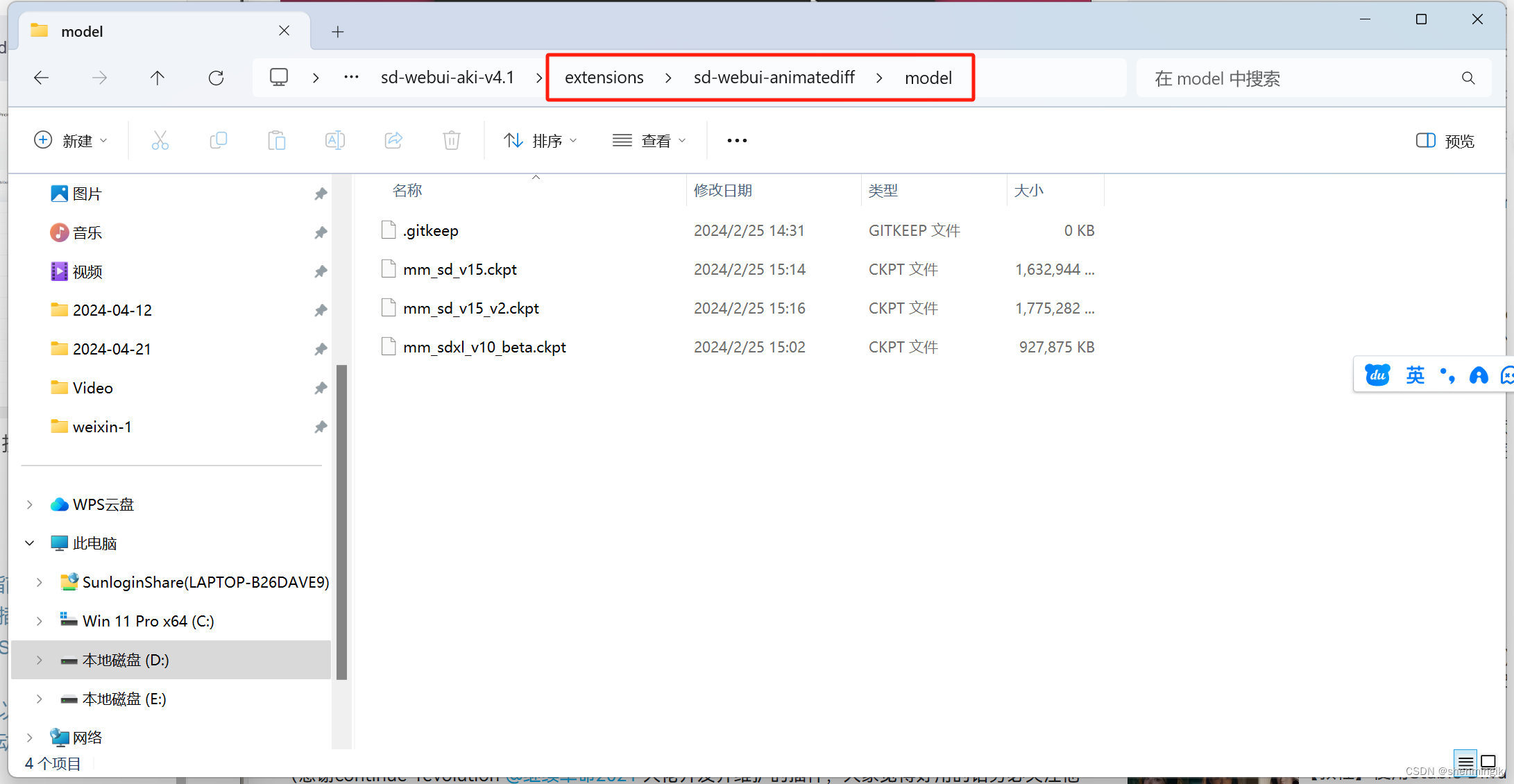Click the navigation pane vertical scrollbar
The image size is (1514, 784).
click(x=341, y=522)
